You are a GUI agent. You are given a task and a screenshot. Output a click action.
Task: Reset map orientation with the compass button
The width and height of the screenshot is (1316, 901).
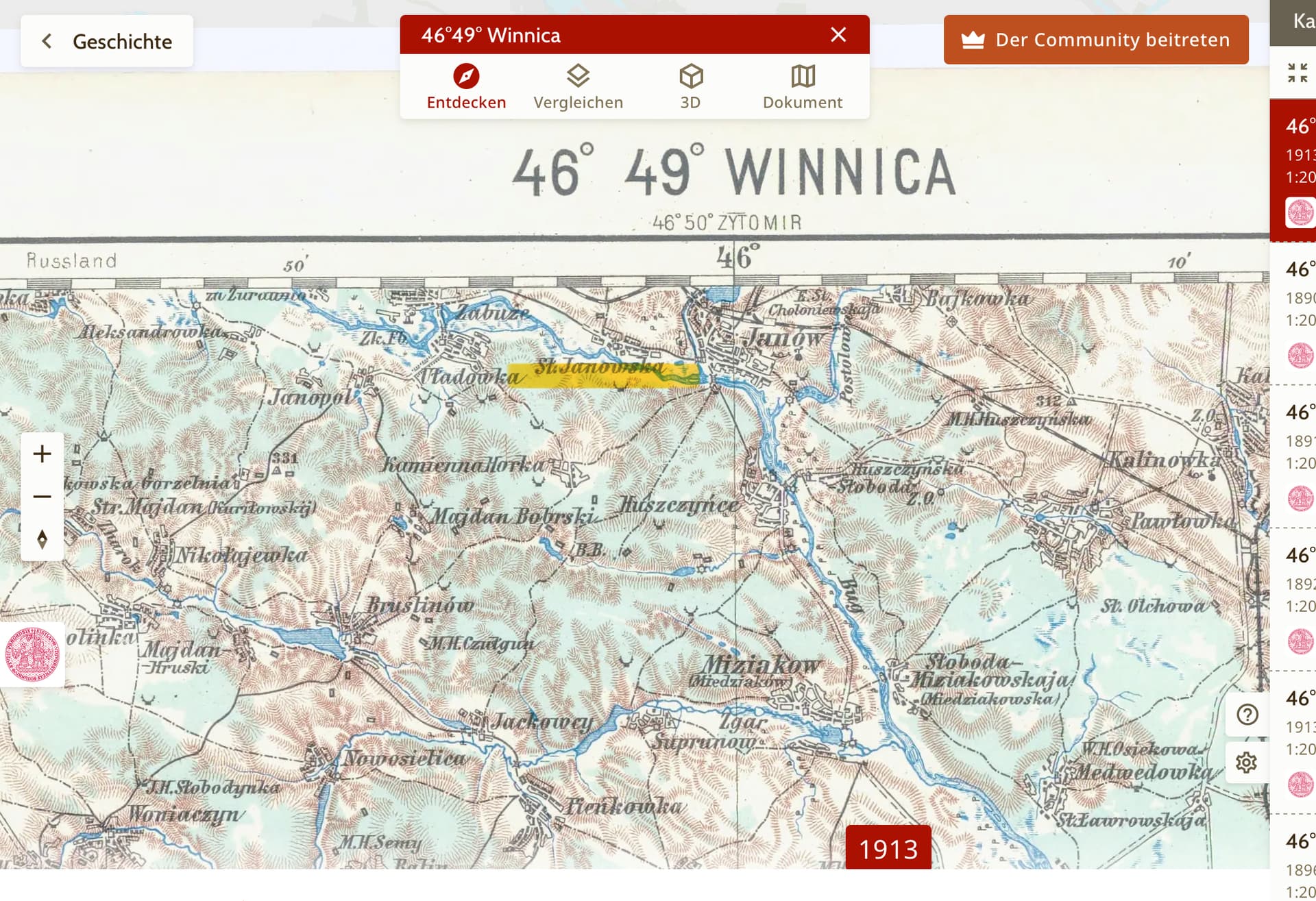[x=42, y=540]
